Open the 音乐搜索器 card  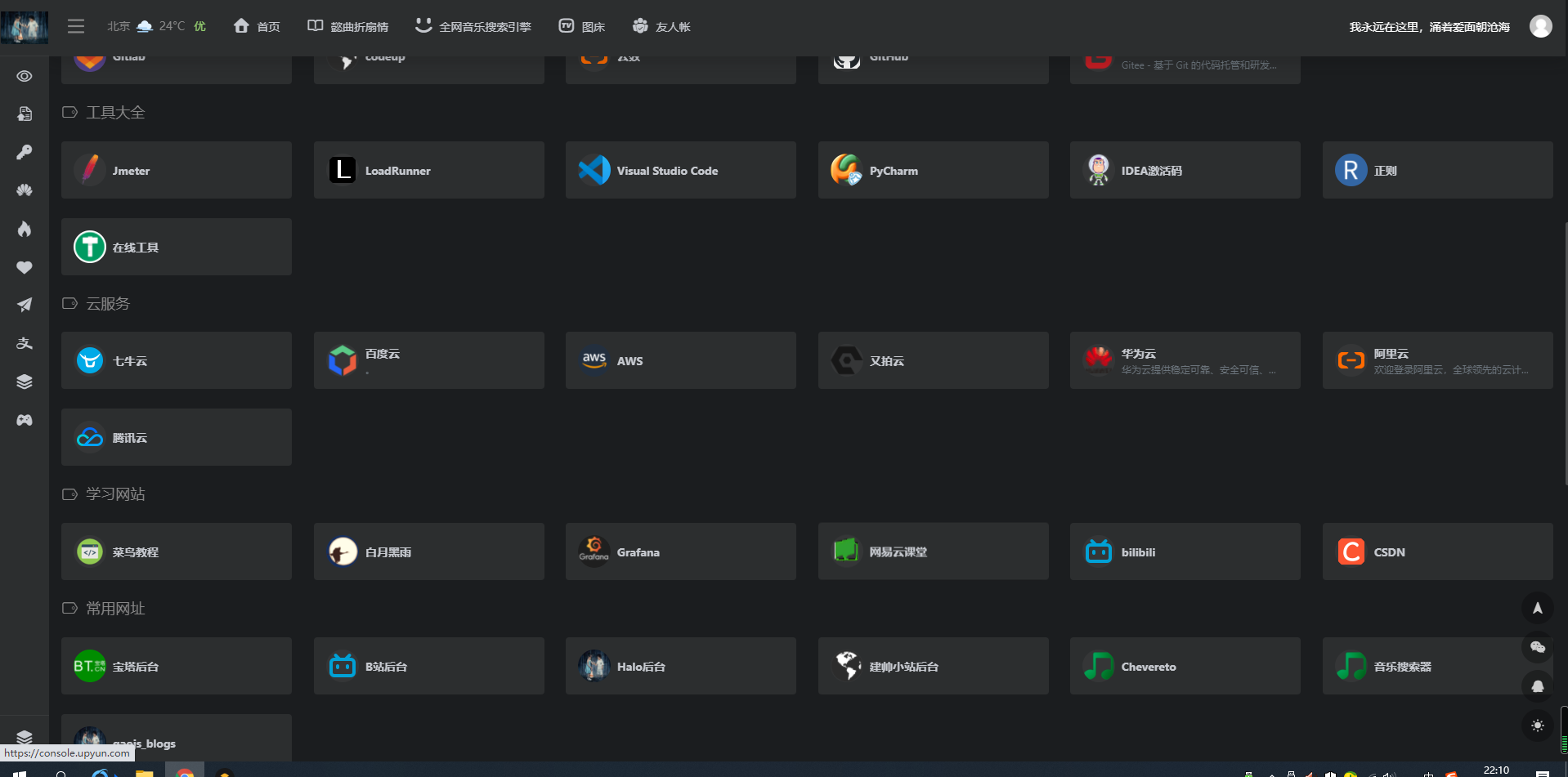pyautogui.click(x=1438, y=666)
